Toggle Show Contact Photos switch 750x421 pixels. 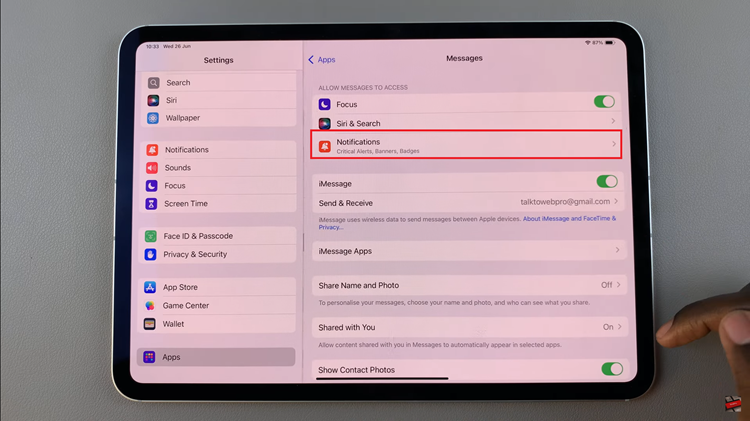coord(612,369)
